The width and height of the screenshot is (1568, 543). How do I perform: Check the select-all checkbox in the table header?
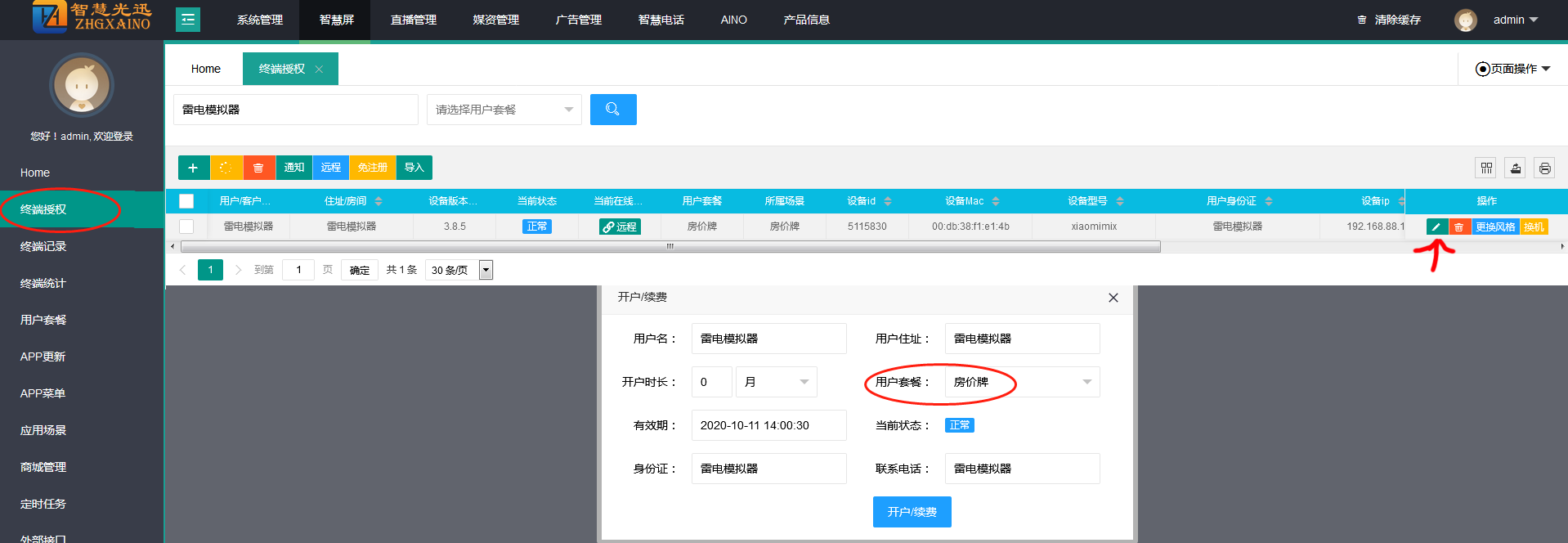[186, 201]
